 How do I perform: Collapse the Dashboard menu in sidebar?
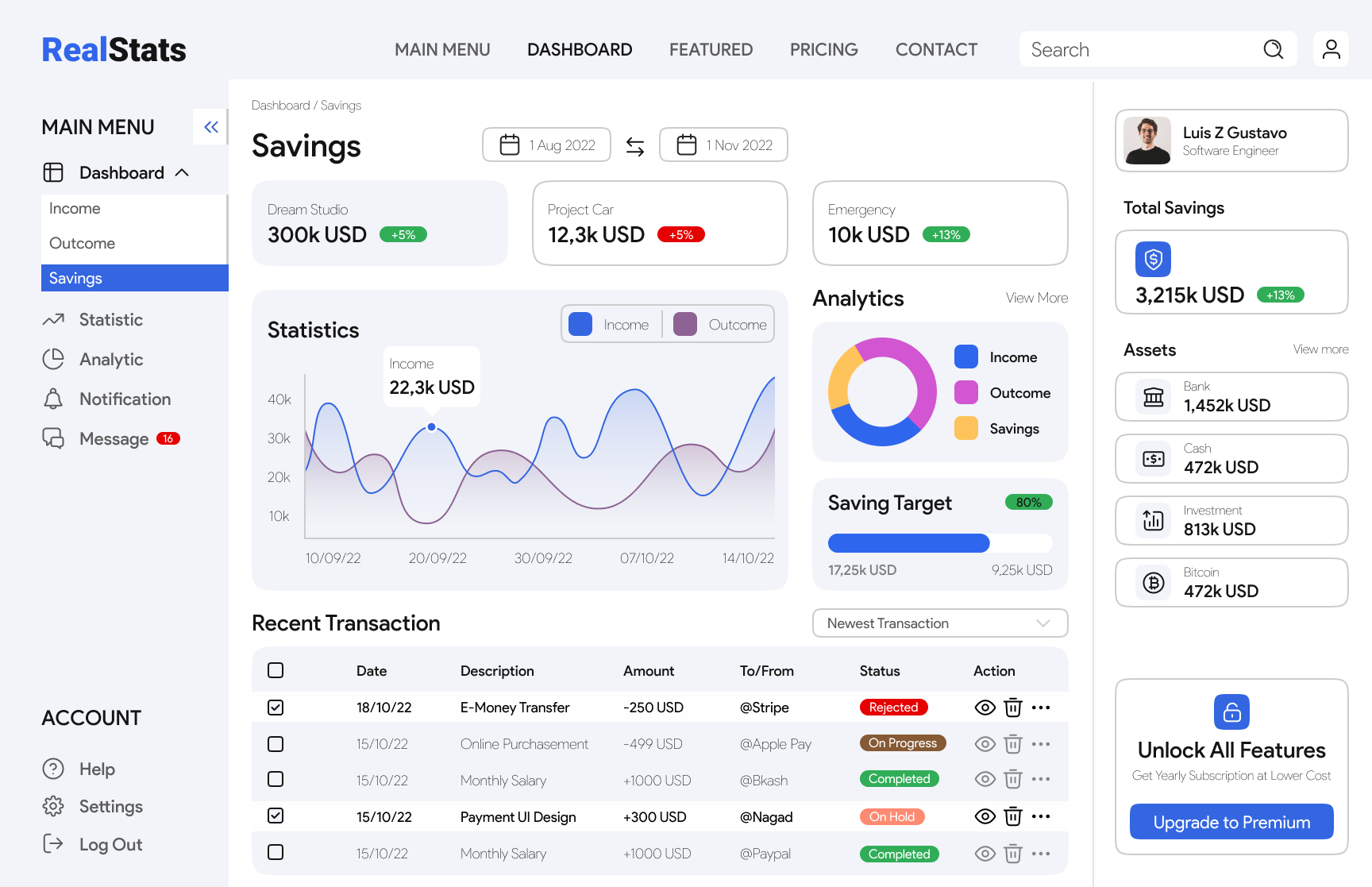pos(182,172)
